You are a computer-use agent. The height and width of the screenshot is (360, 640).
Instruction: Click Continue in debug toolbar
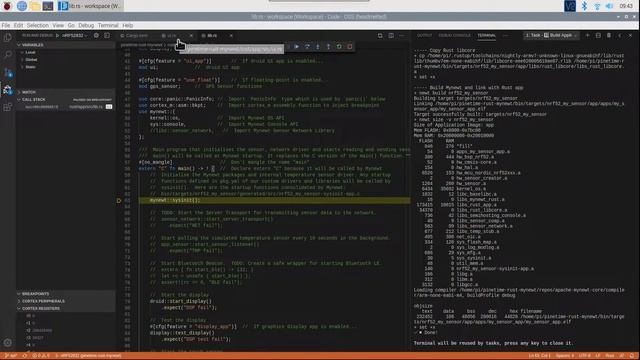(x=297, y=47)
